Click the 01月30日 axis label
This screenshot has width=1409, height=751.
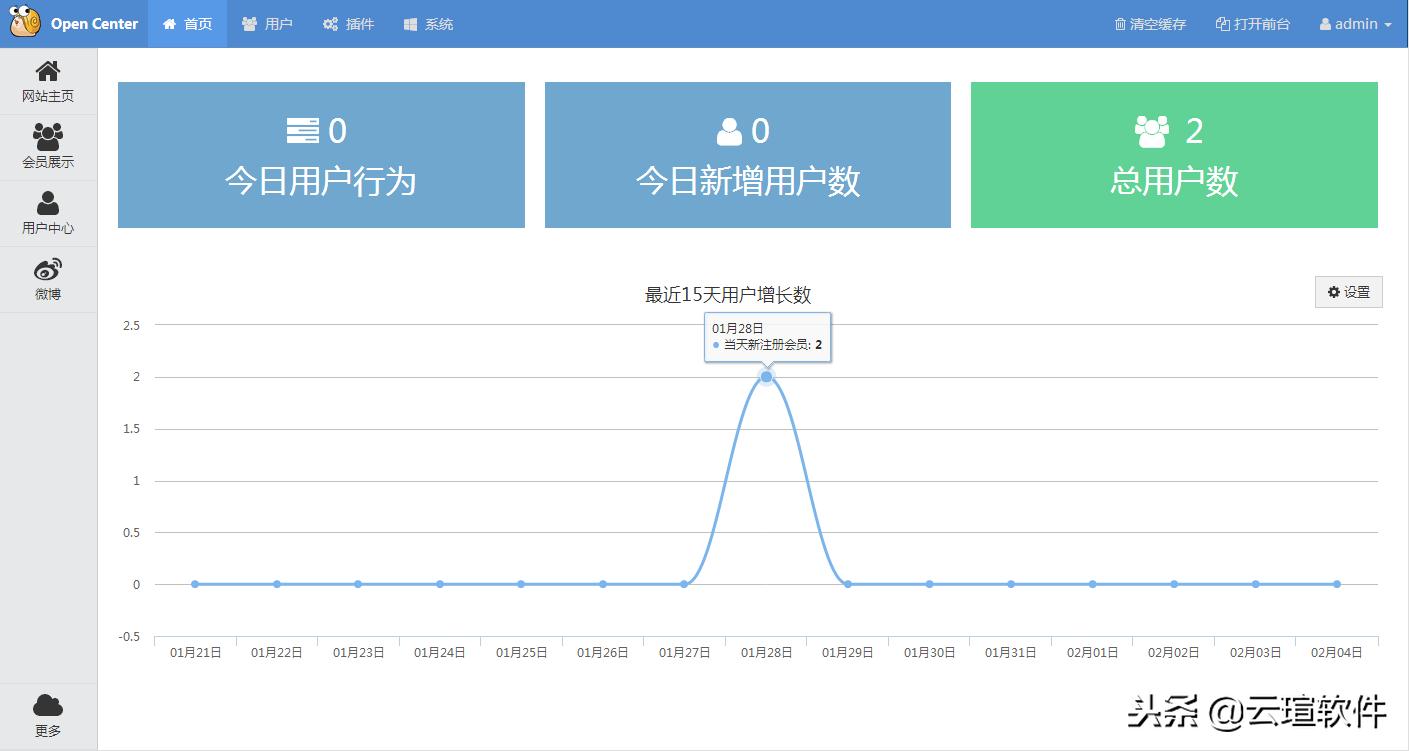[930, 653]
